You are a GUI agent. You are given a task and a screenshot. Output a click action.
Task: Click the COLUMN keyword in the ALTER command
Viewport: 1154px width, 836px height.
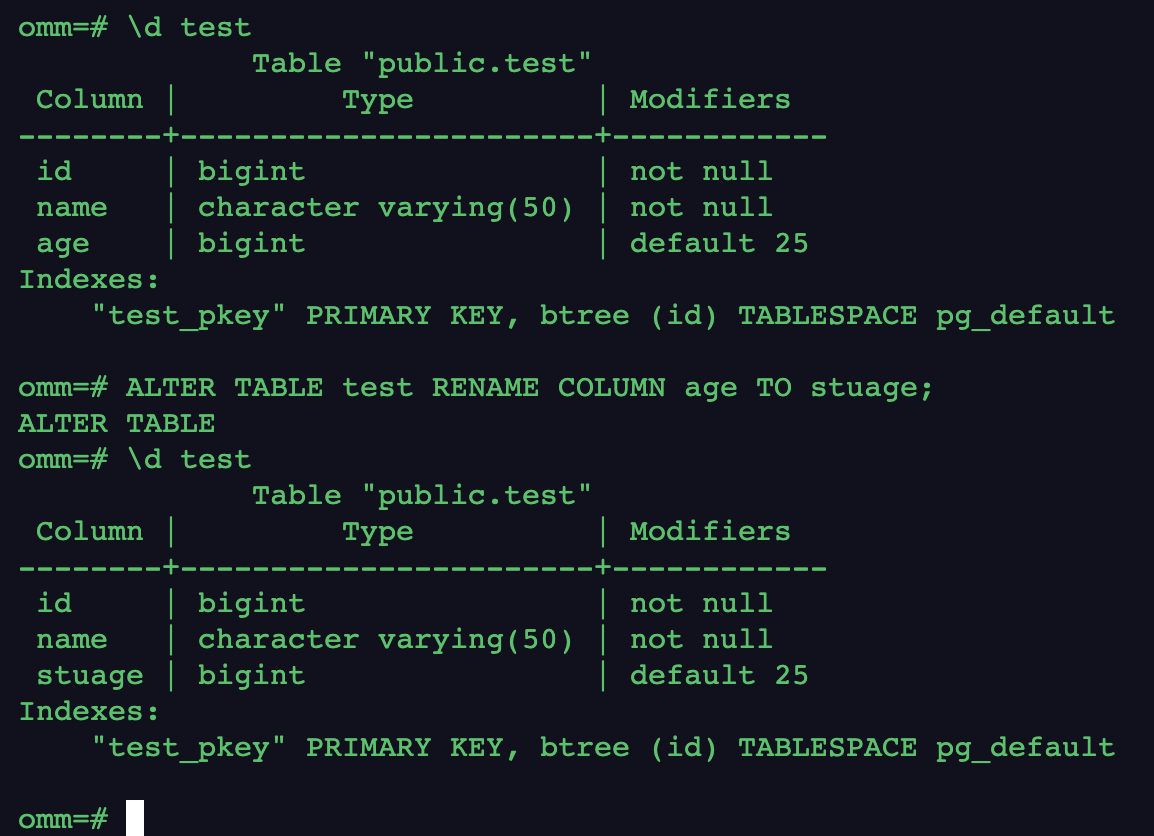[x=611, y=387]
